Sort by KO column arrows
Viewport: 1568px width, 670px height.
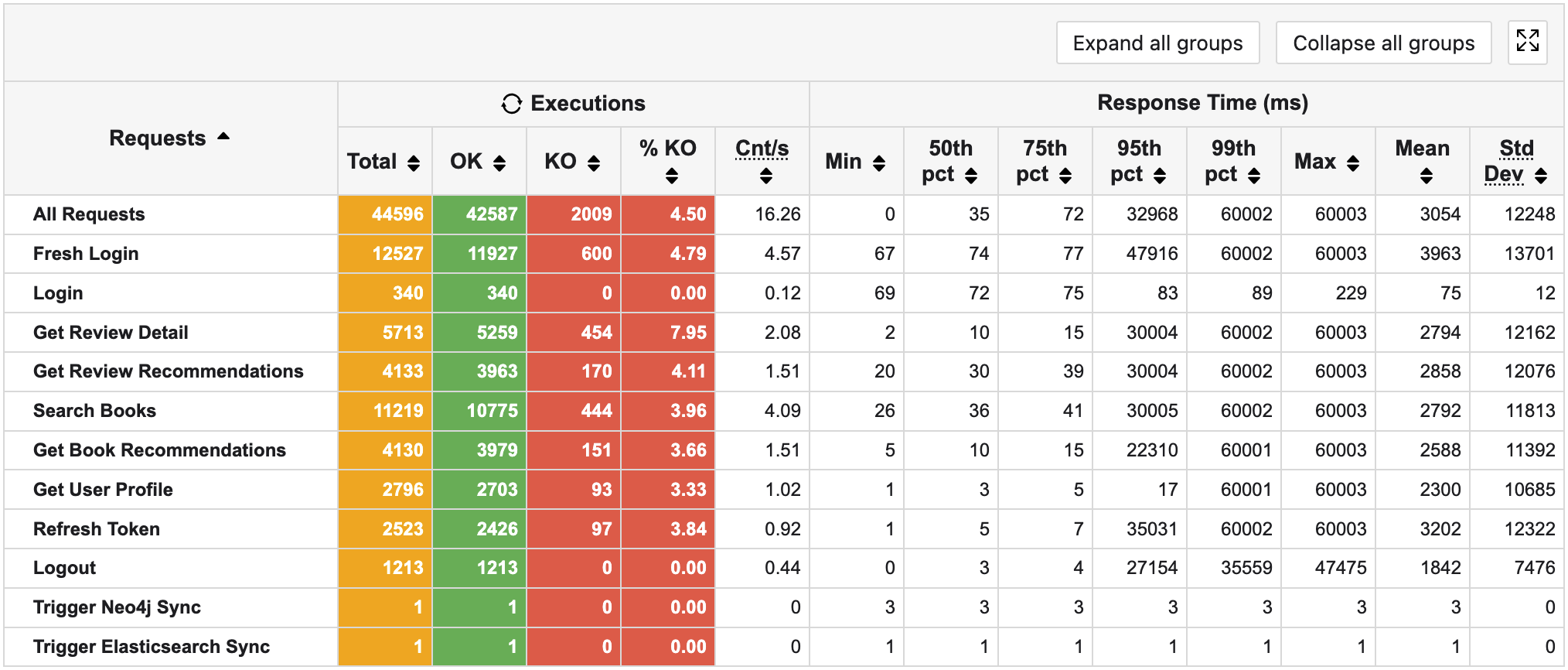594,162
